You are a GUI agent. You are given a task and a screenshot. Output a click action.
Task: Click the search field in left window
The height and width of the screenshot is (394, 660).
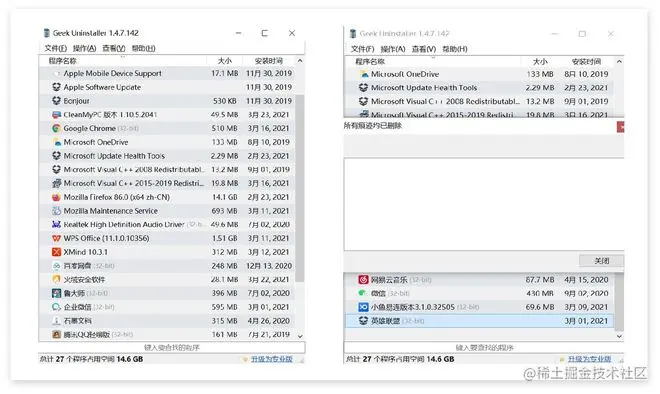[172, 348]
